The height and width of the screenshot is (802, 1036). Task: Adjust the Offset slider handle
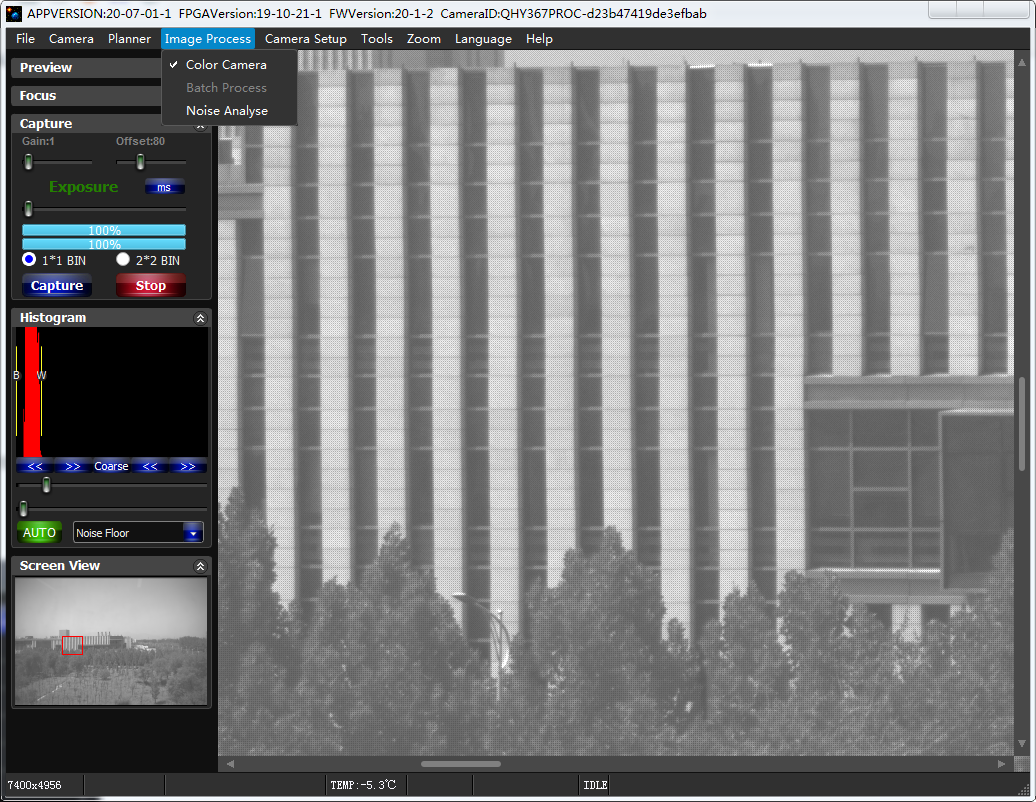tap(140, 162)
